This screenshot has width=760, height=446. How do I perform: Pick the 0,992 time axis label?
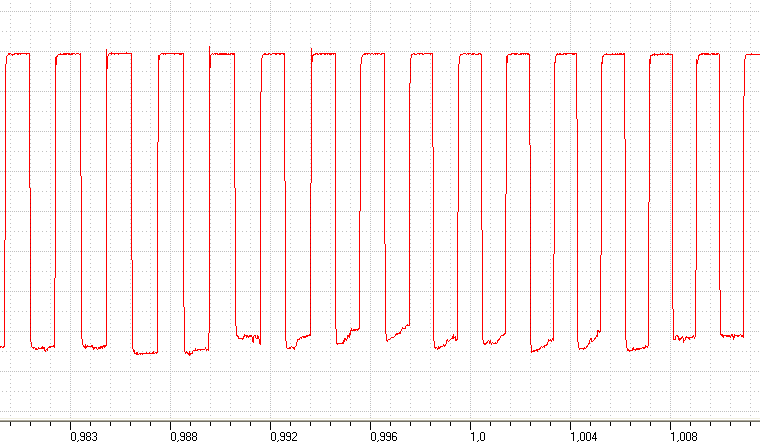(284, 437)
